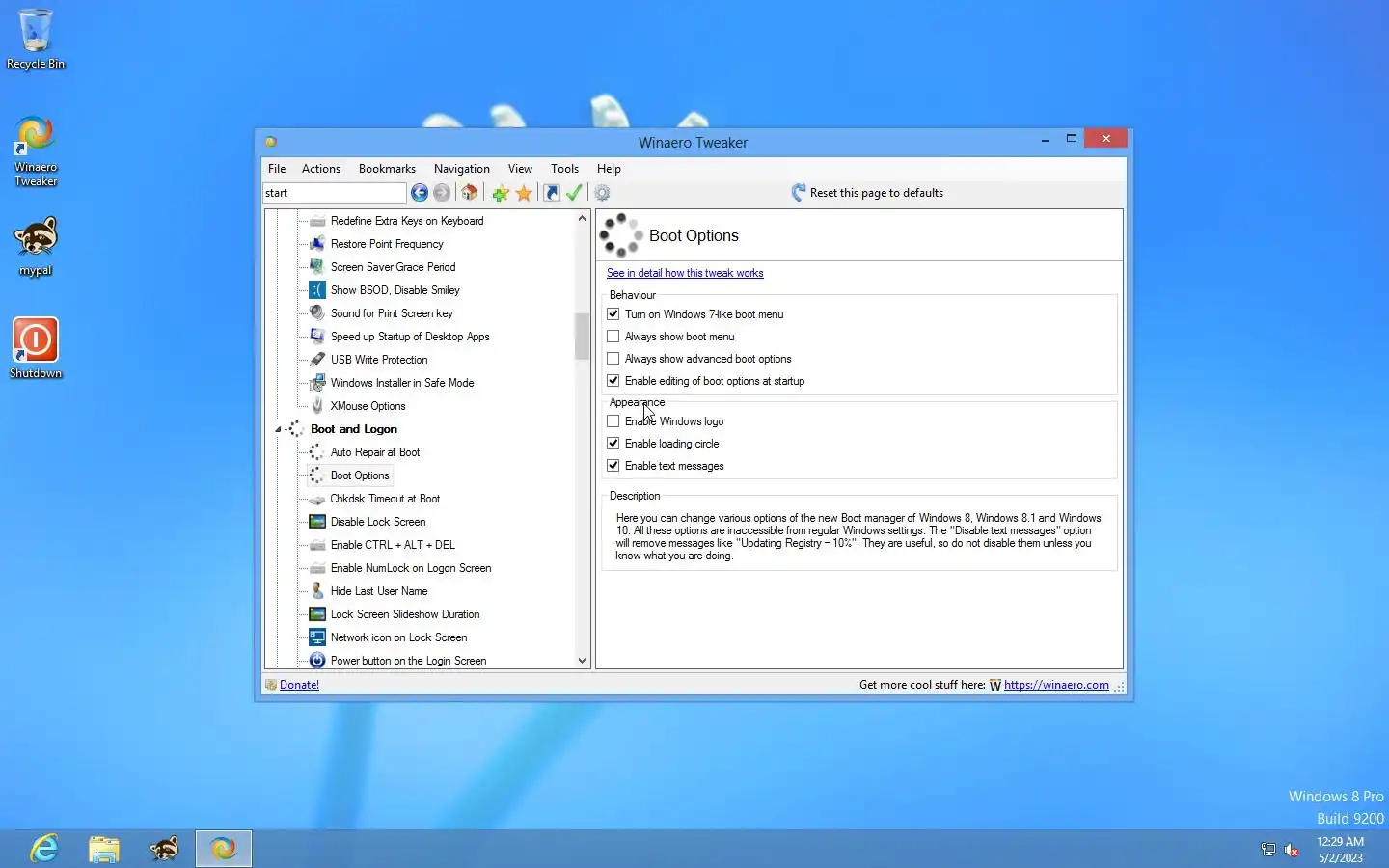This screenshot has width=1389, height=868.
Task: Click the Reset this page to defaults button
Action: pos(867,193)
